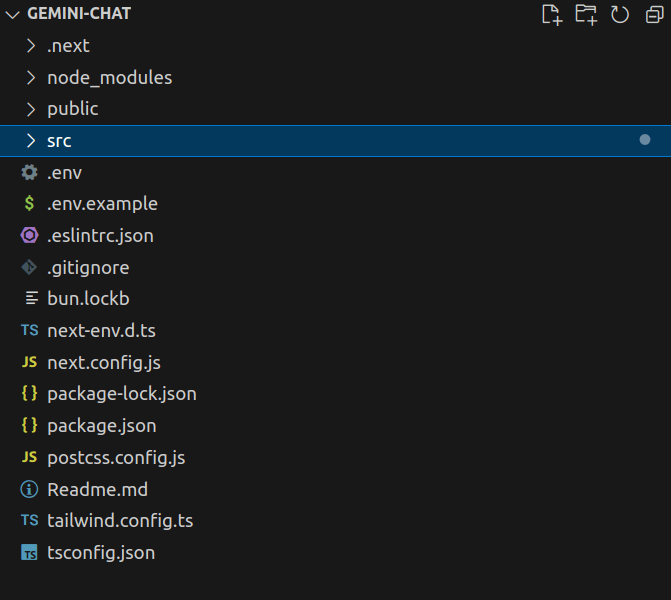The width and height of the screenshot is (671, 600).
Task: Click the braces icon beside package.json
Action: pos(30,425)
